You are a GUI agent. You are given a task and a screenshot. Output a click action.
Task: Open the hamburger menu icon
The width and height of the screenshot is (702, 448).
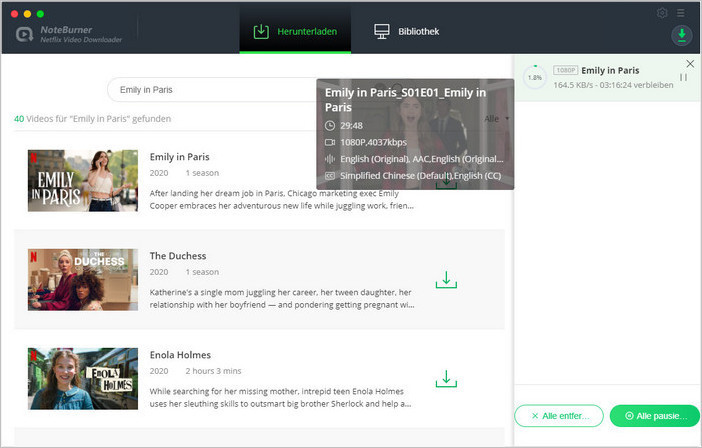coord(681,13)
